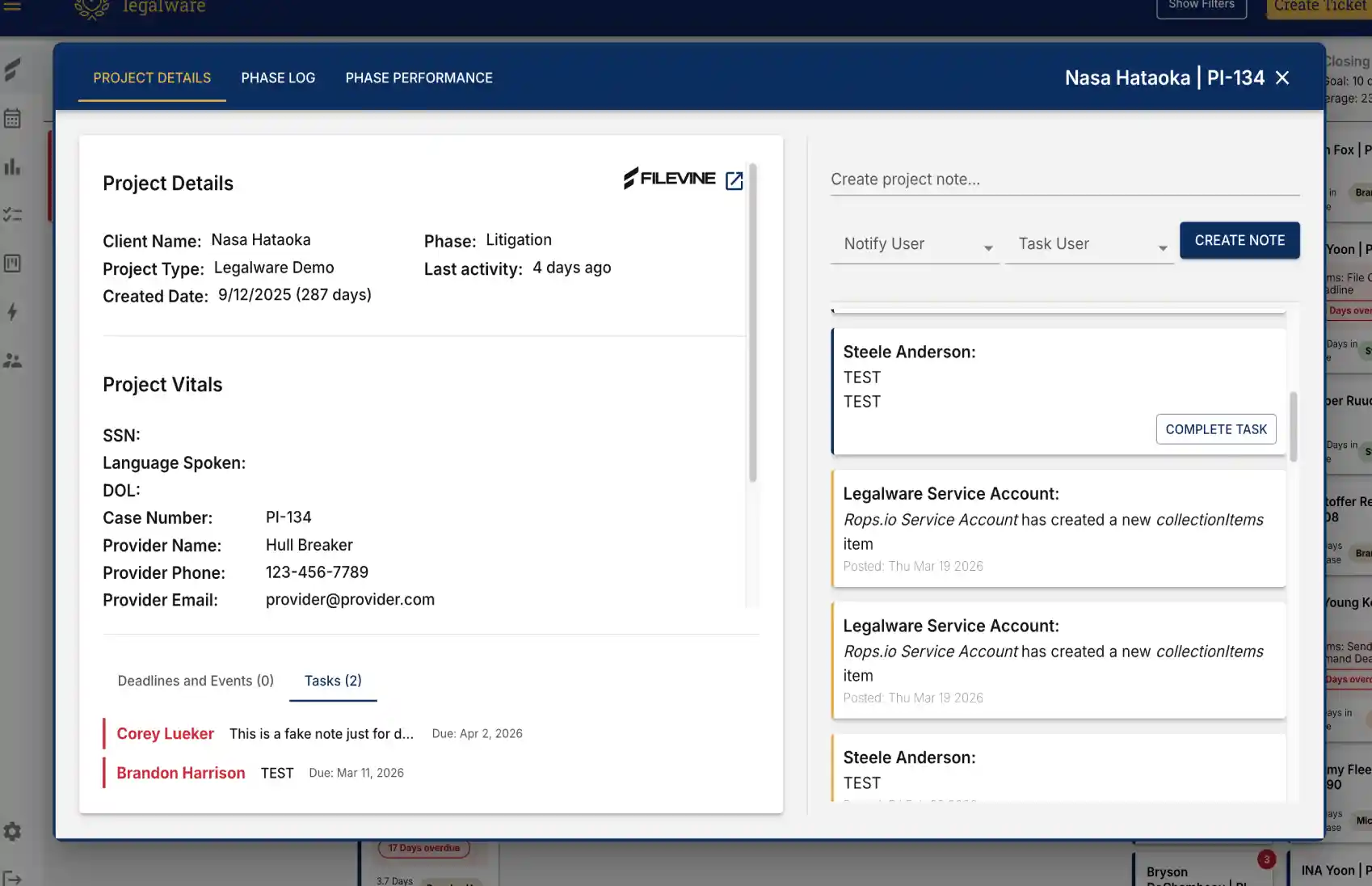Click the notes list scrollbar
Image resolution: width=1372 pixels, height=886 pixels.
click(x=1293, y=427)
